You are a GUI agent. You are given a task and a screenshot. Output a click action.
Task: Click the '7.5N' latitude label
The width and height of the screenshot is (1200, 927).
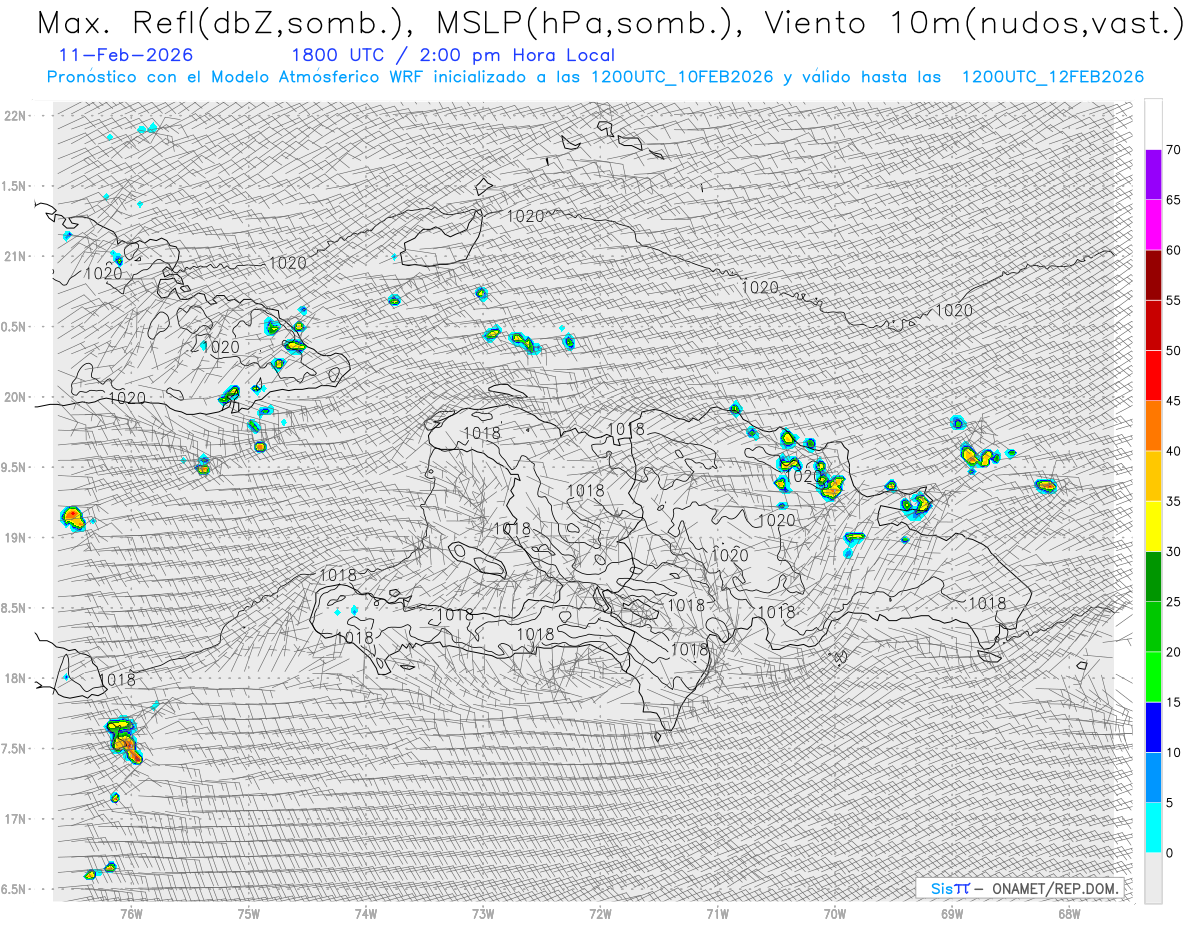[15, 749]
